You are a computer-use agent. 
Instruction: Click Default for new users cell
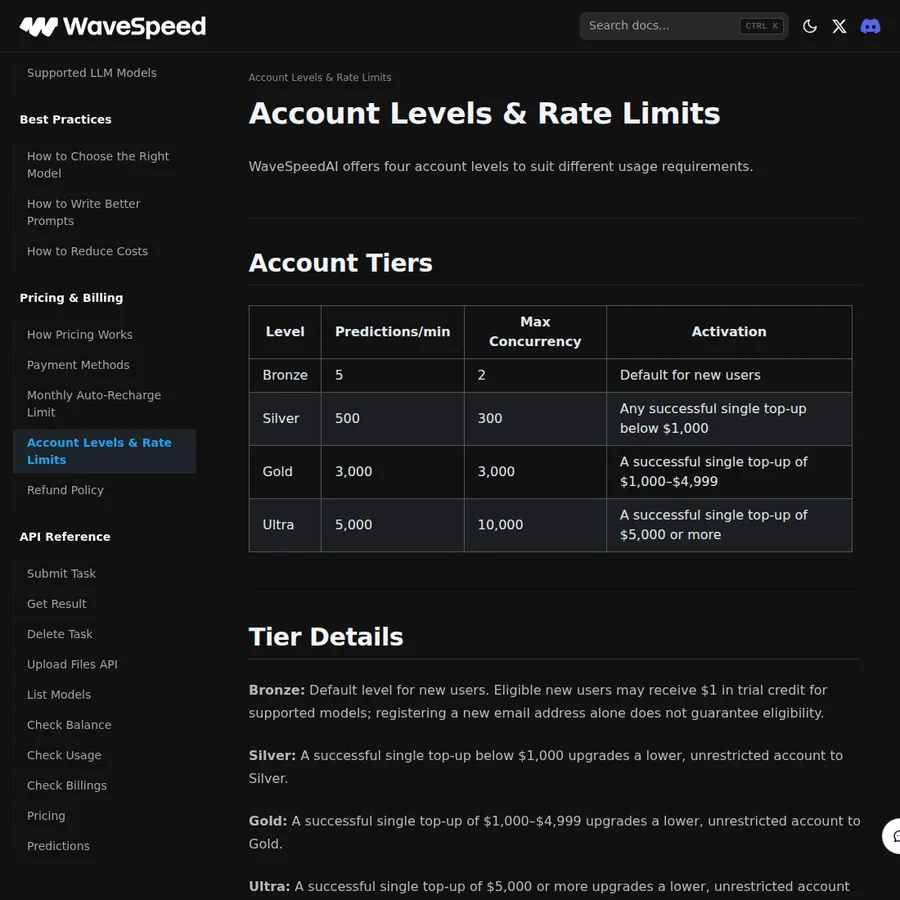(729, 375)
